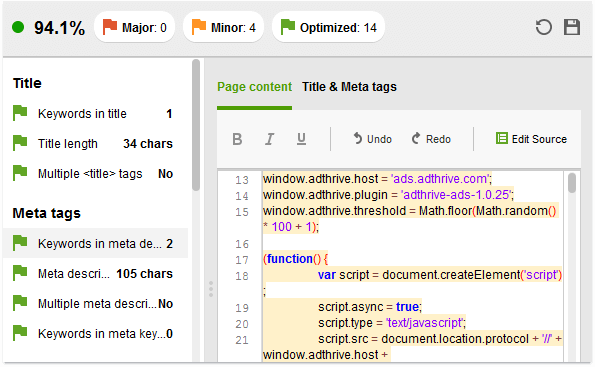Click the red Major flag icon
Screen dimensions: 595x367
pos(110,27)
